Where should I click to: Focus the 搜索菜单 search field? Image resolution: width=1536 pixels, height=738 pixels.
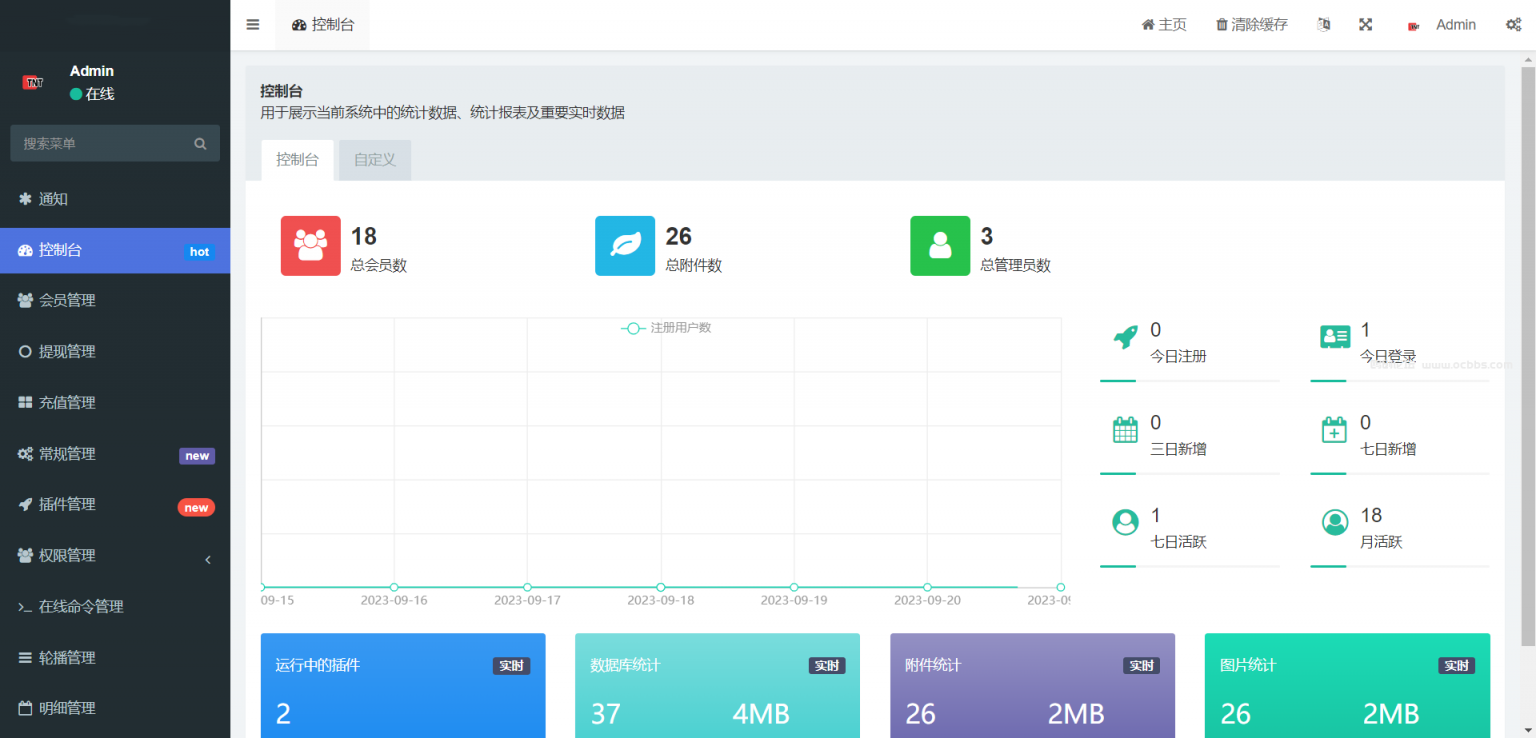[x=115, y=144]
